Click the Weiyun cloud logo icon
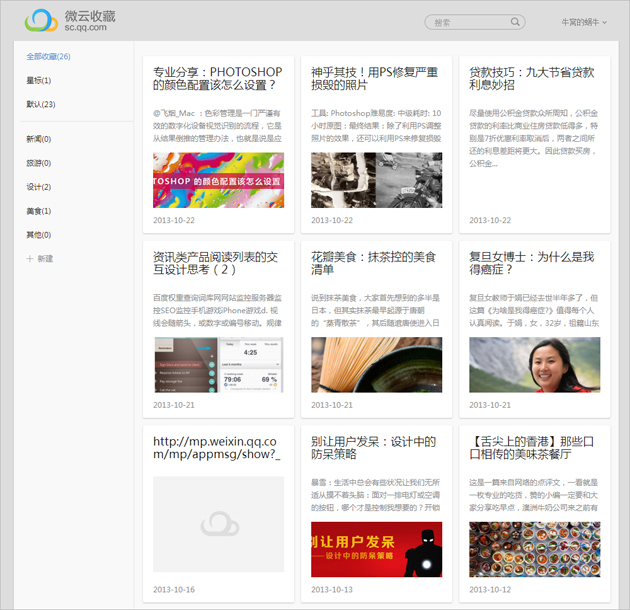The image size is (630, 610). 41,21
